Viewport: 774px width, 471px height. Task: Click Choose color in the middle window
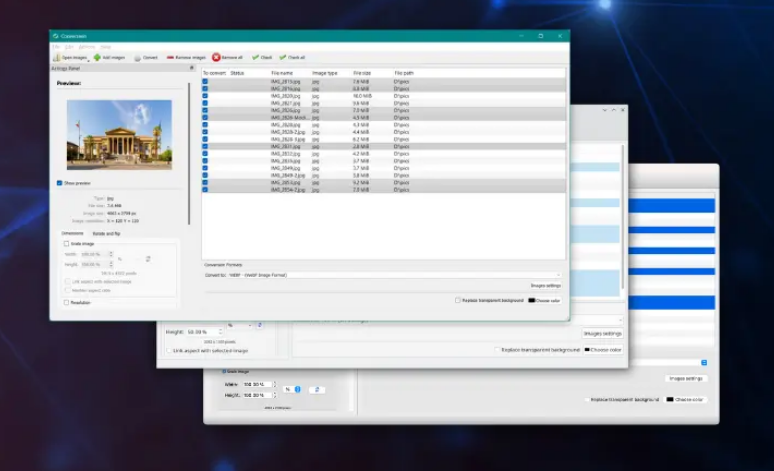pos(603,350)
